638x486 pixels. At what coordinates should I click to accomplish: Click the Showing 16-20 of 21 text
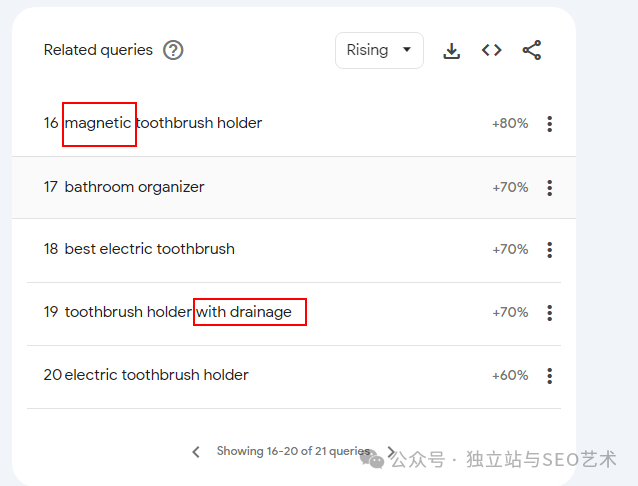click(293, 452)
